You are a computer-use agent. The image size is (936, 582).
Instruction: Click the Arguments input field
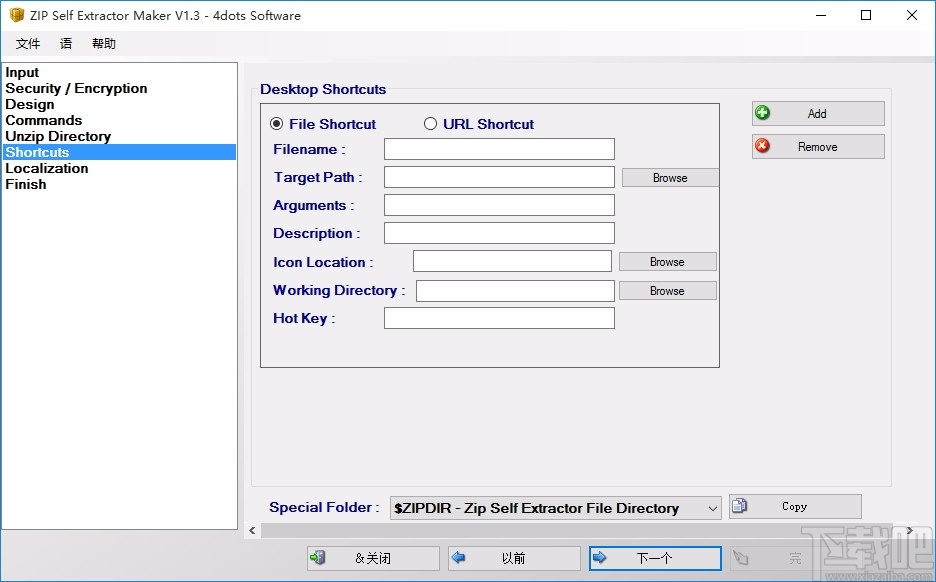tap(499, 205)
